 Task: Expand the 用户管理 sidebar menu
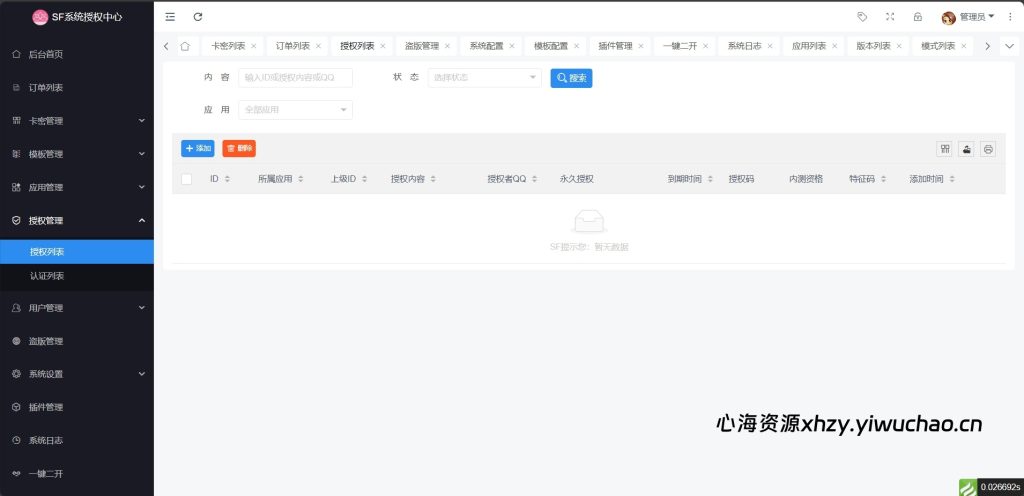(x=77, y=307)
